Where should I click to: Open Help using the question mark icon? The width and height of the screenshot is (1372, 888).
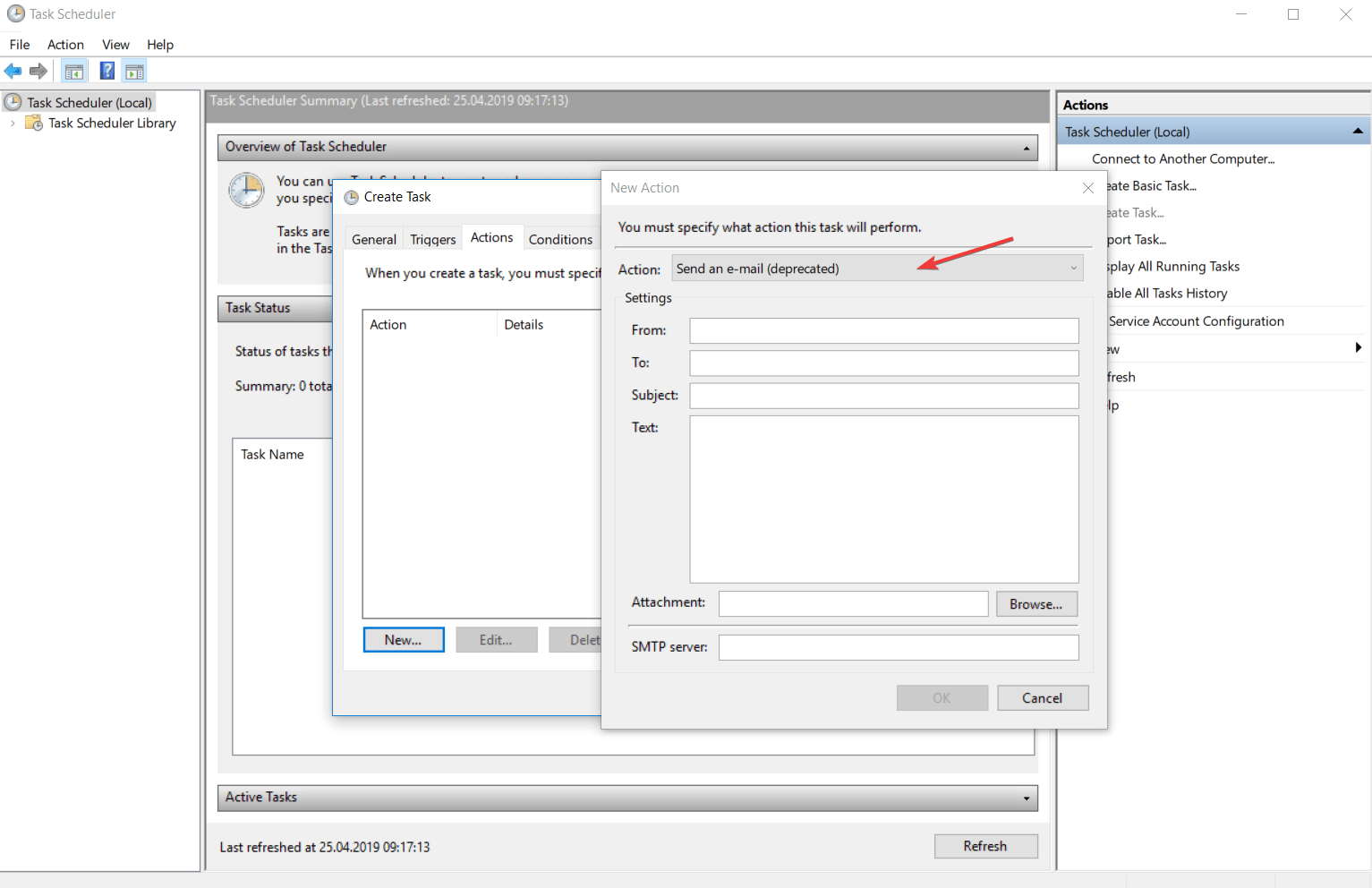[107, 70]
